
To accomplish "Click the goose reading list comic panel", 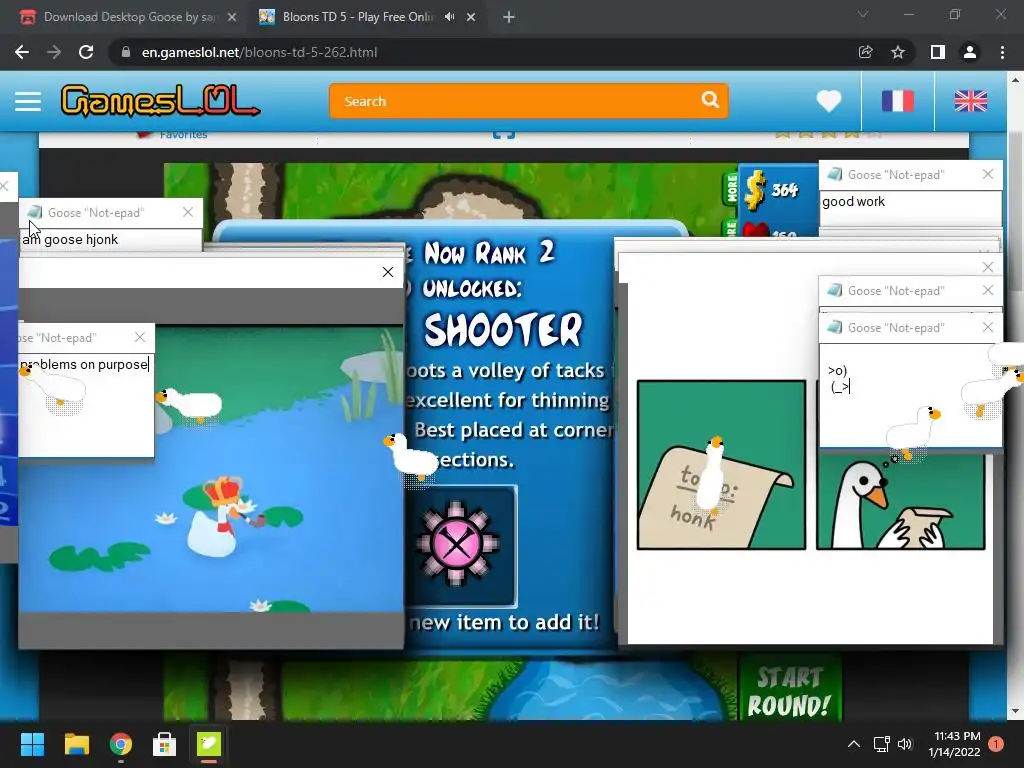I will [x=901, y=502].
